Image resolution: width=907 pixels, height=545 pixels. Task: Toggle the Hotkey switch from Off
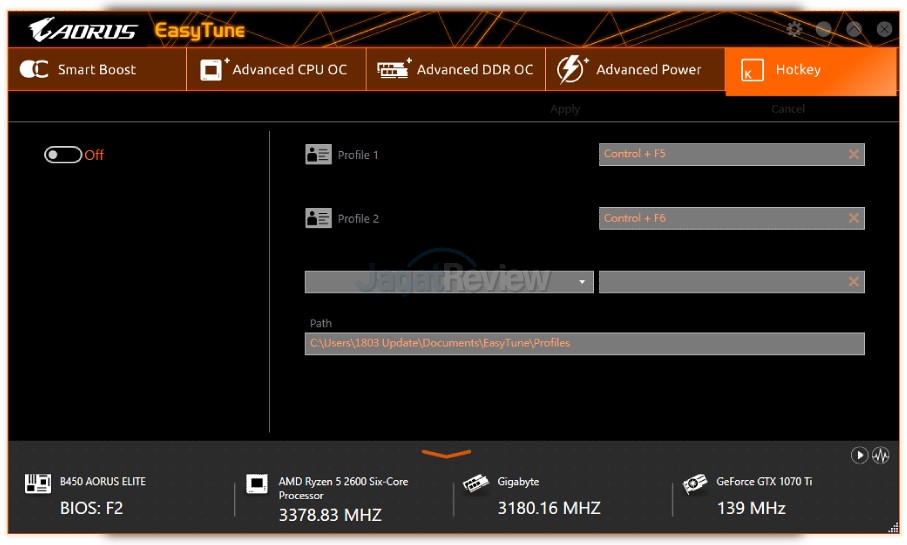[x=62, y=155]
